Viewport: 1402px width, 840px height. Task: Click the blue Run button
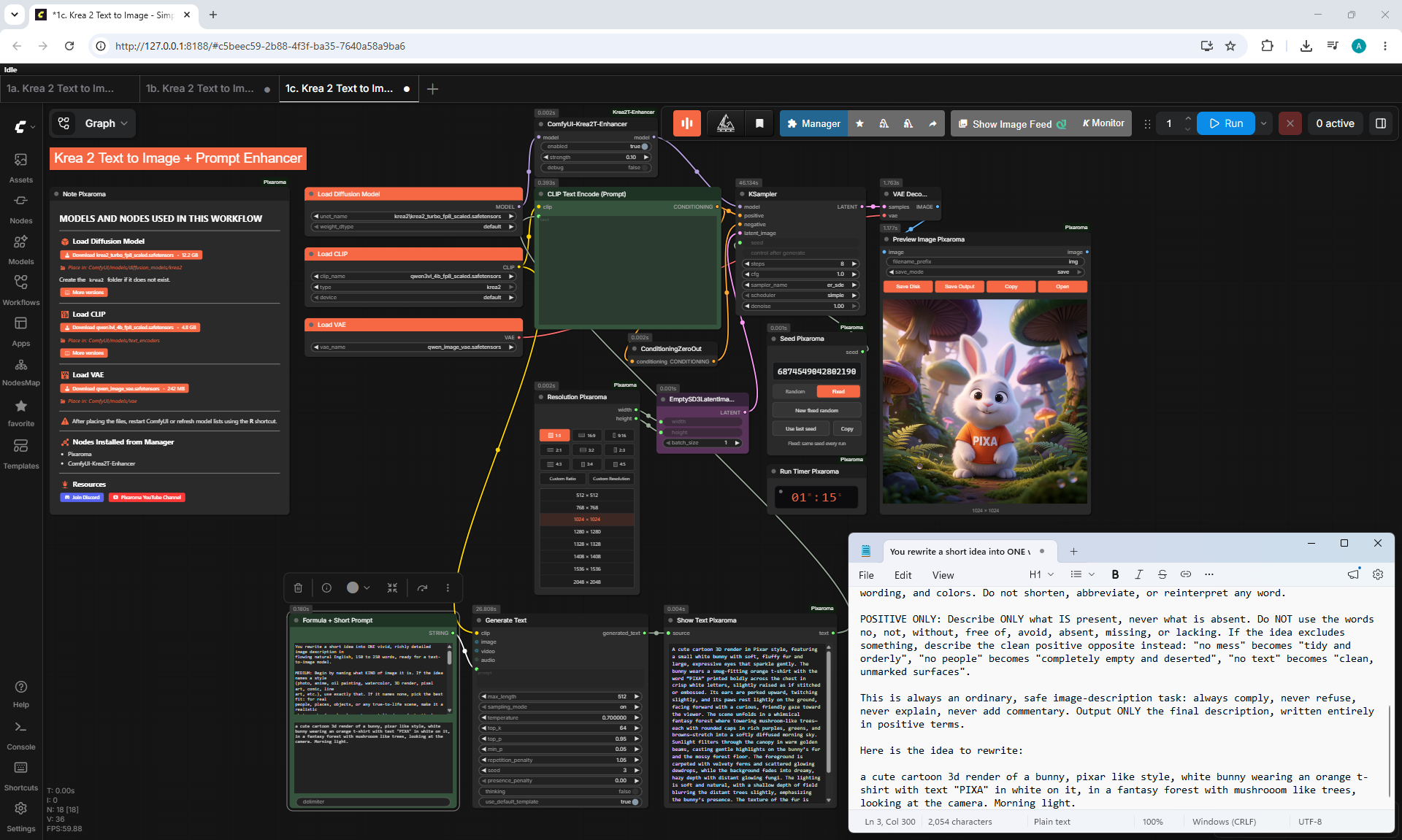(1226, 123)
